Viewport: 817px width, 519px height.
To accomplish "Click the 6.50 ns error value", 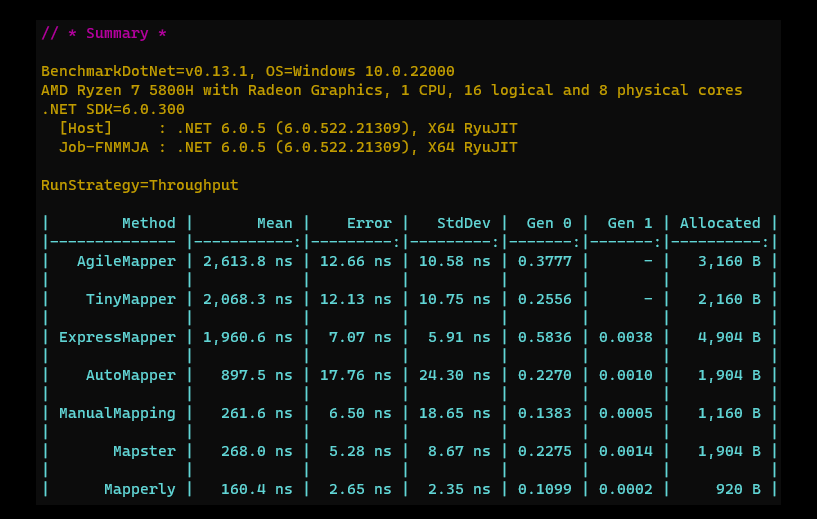I will (360, 413).
